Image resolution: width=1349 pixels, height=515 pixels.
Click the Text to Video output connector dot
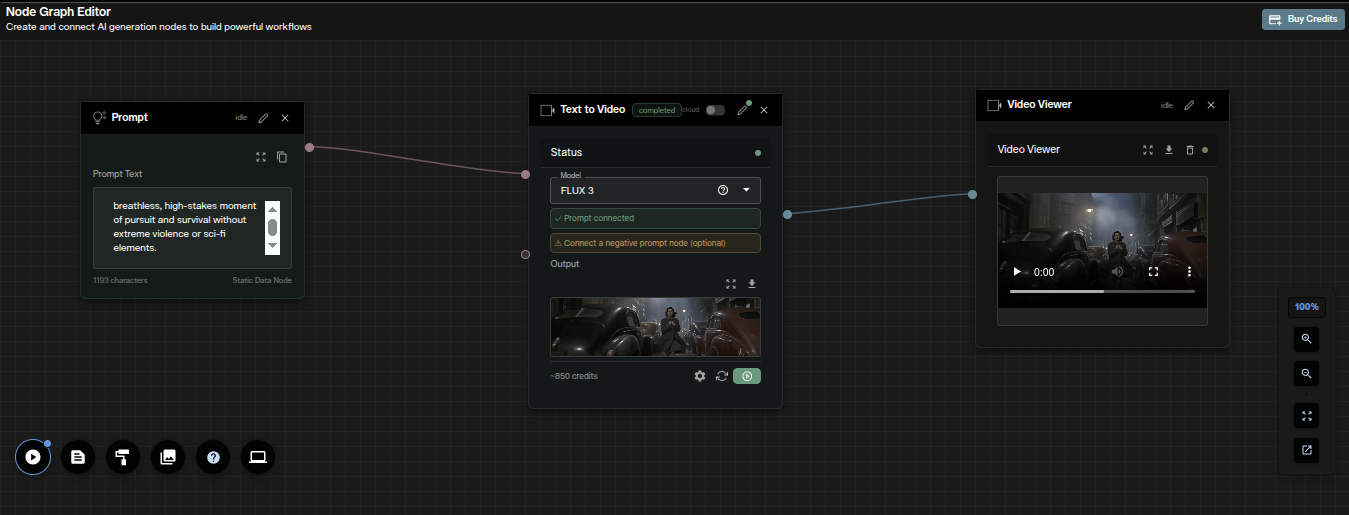788,214
